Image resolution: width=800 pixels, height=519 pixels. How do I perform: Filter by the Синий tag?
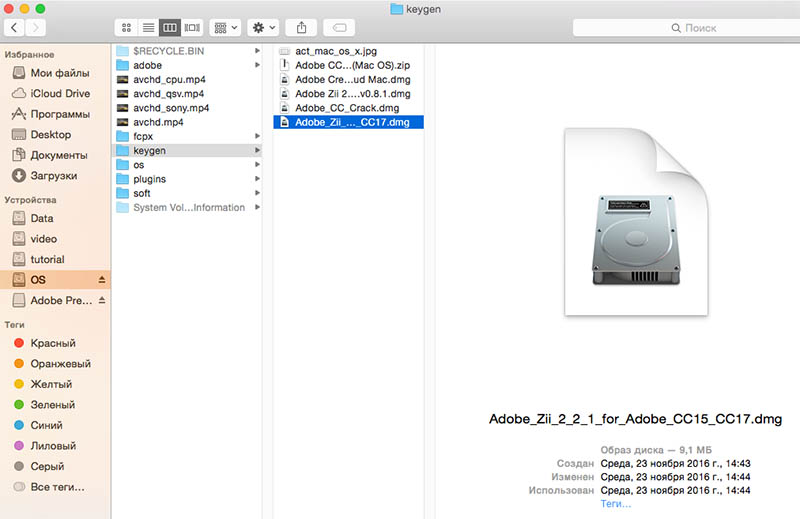coord(55,425)
